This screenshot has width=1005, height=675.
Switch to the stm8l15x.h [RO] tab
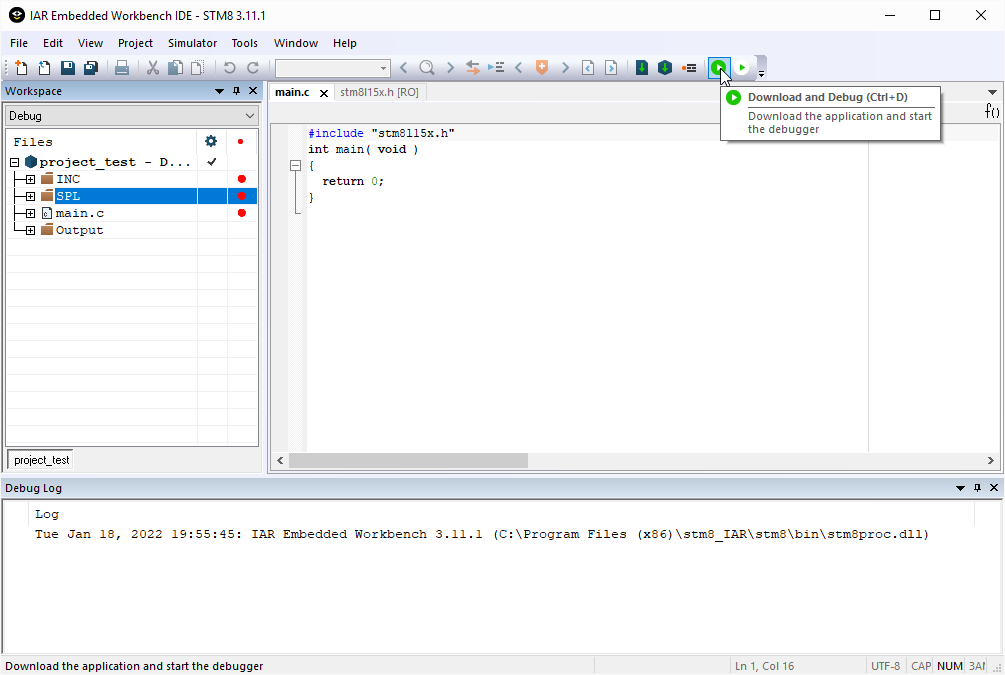pos(379,92)
